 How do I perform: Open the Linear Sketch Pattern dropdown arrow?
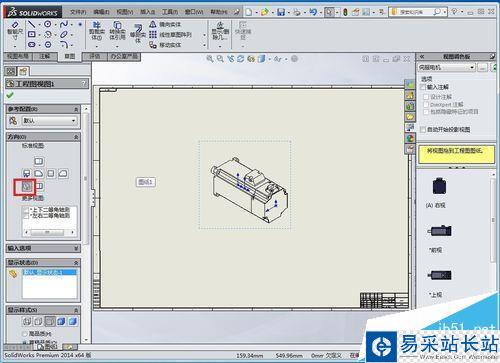click(x=204, y=35)
